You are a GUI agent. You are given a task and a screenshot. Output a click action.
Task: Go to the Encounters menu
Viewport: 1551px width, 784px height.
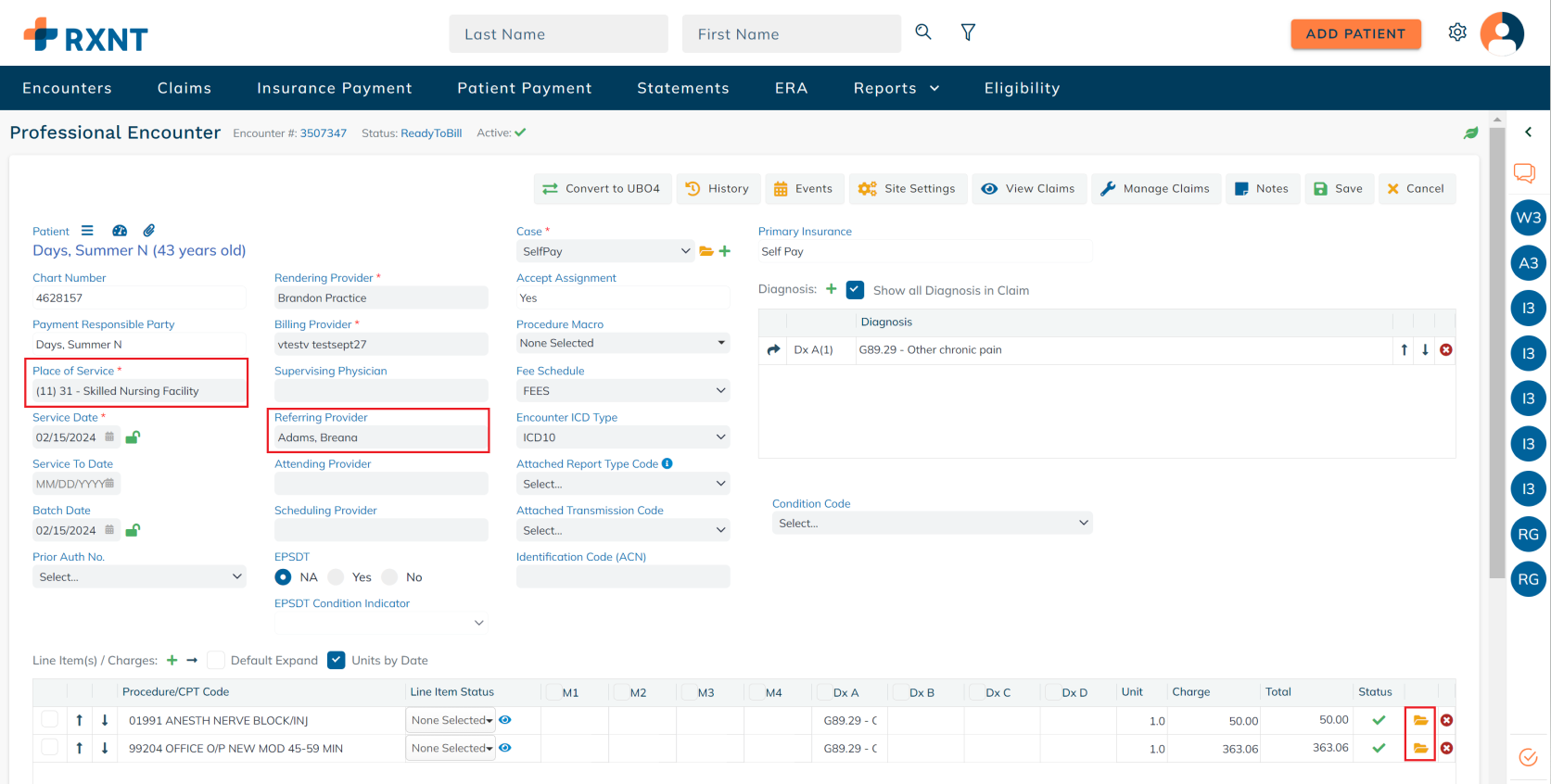tap(67, 88)
